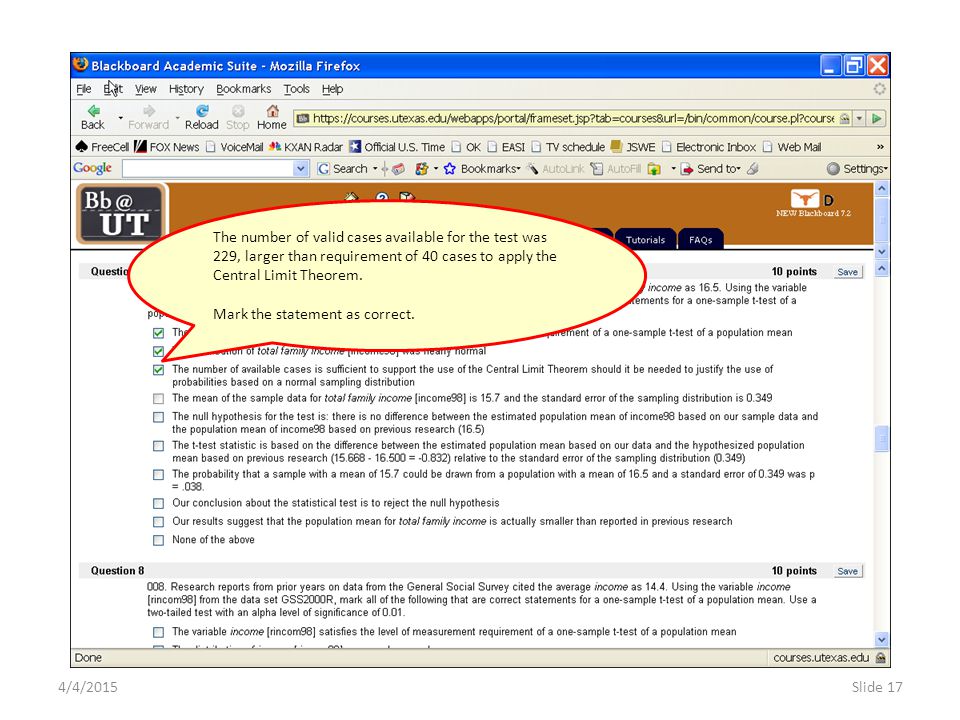Click the bottom scroll down arrow
Screen dimensions: 960x720
[x=882, y=640]
